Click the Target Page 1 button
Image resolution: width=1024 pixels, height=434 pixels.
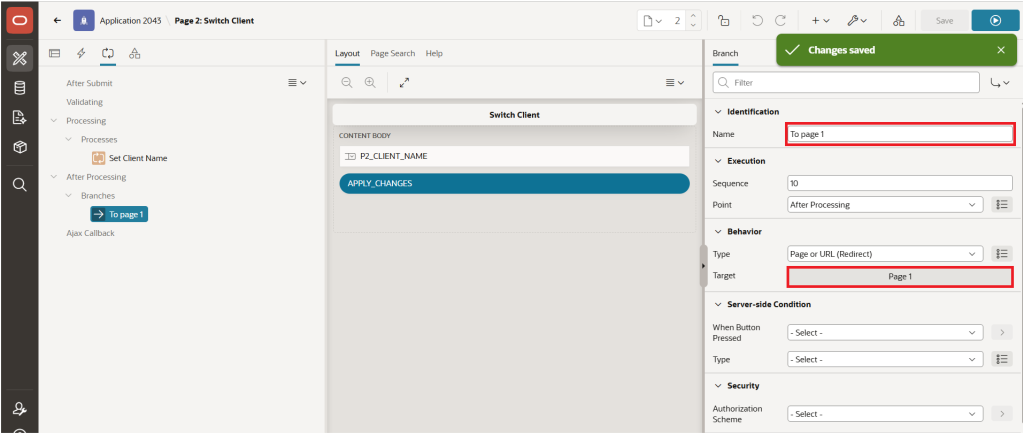coord(900,277)
